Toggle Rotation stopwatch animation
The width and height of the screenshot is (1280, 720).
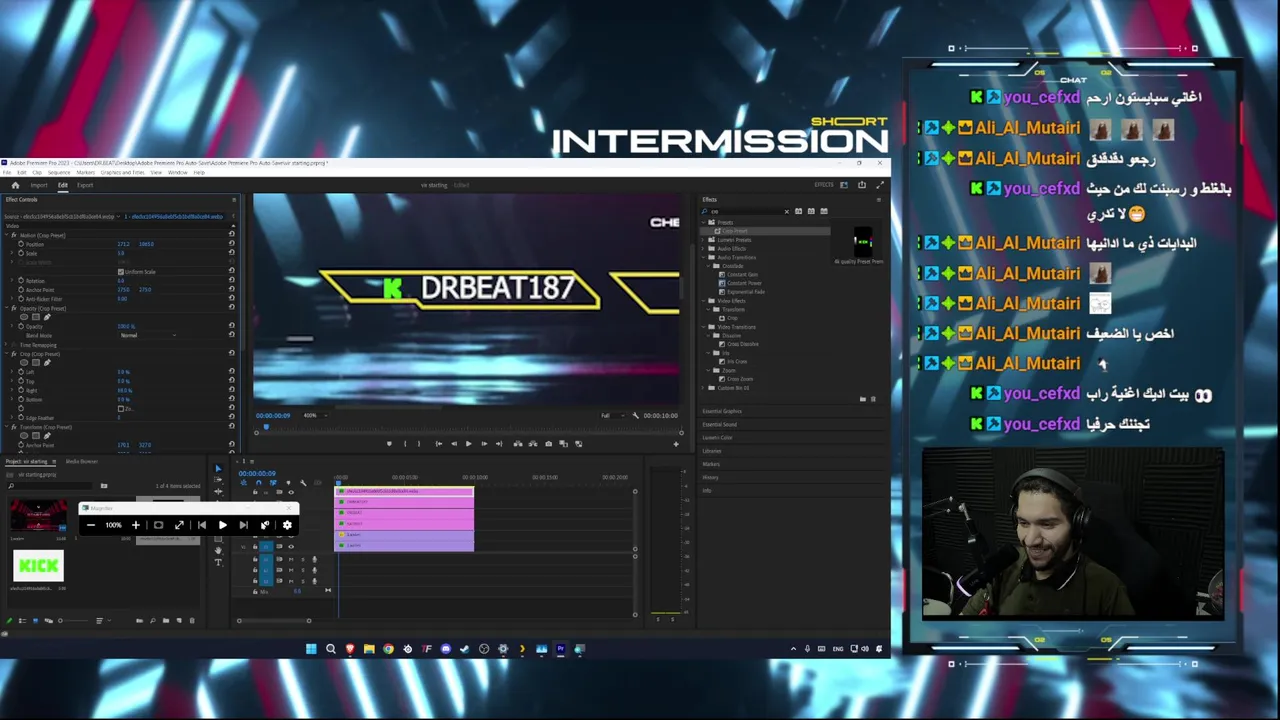pyautogui.click(x=21, y=281)
